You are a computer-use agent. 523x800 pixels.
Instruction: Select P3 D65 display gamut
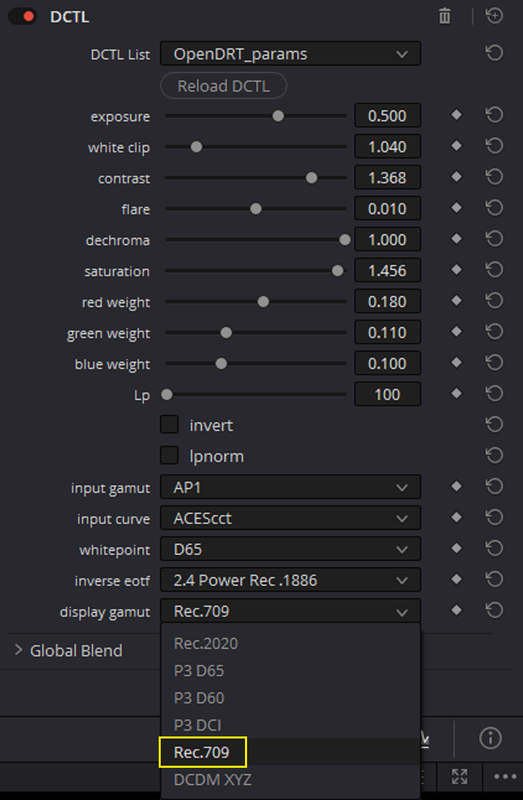(x=290, y=670)
